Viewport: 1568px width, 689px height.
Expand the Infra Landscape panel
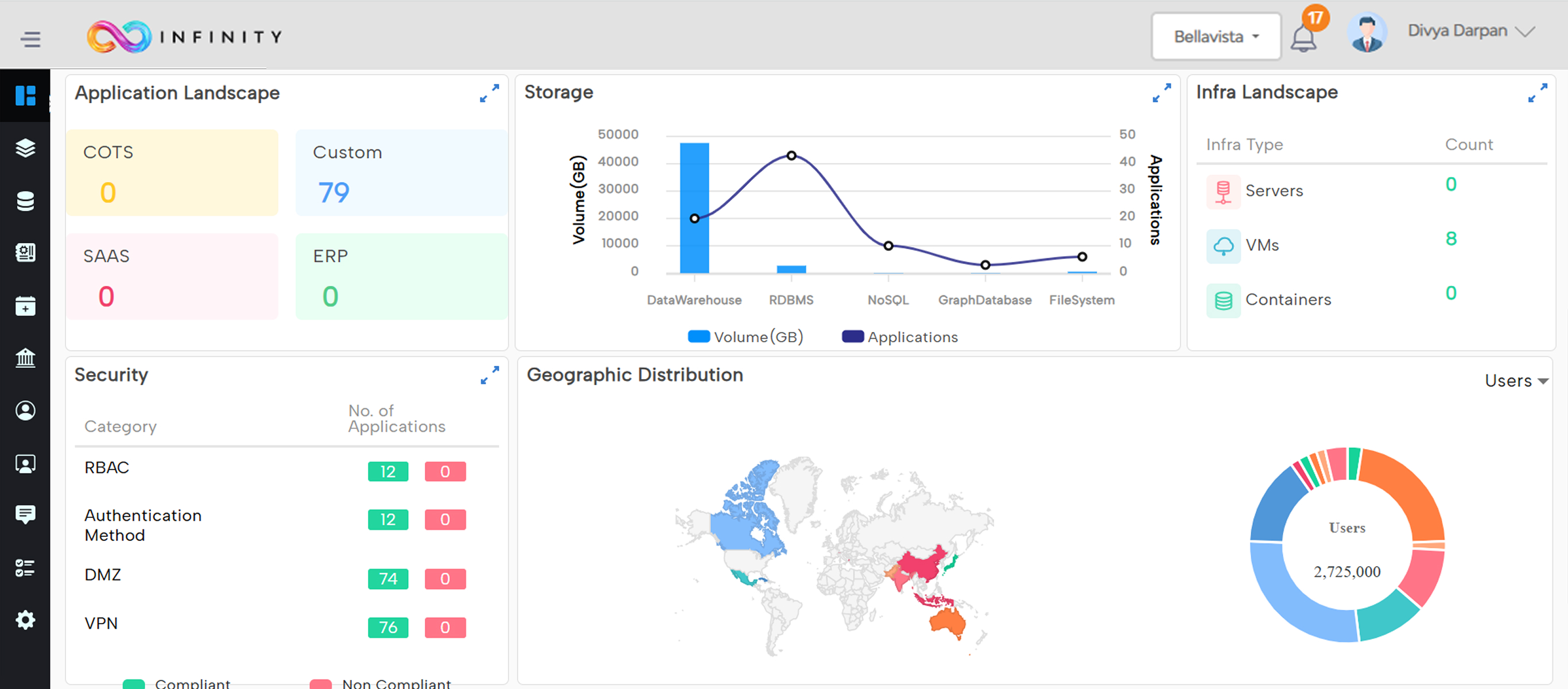(1537, 93)
